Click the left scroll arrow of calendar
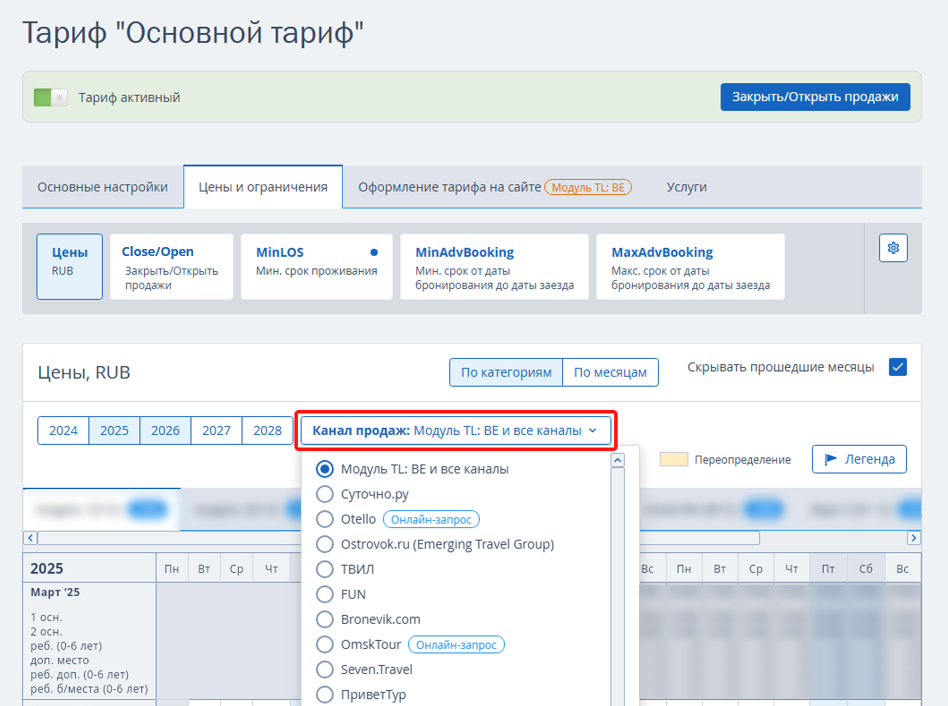The height and width of the screenshot is (706, 948). point(30,538)
